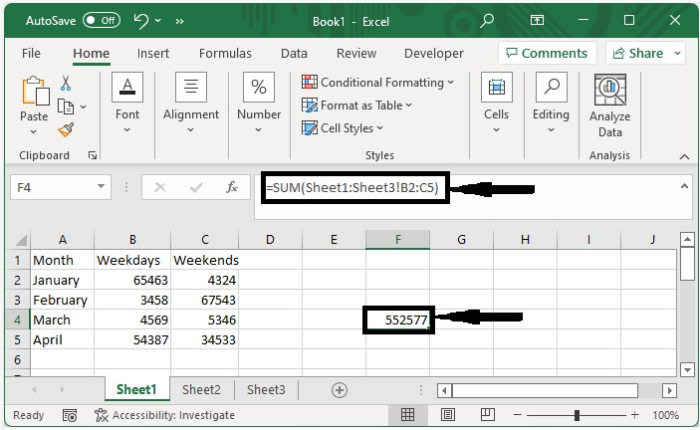Viewport: 700px width, 430px height.
Task: Open the Undo history dropdown arrow
Action: point(158,21)
